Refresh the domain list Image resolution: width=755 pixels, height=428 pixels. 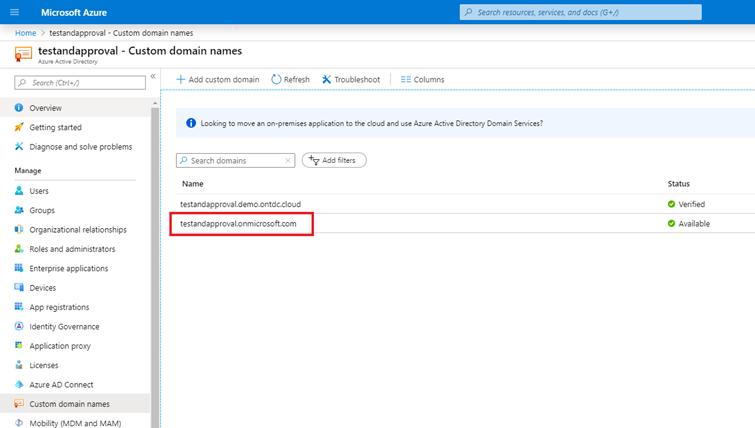coord(290,79)
